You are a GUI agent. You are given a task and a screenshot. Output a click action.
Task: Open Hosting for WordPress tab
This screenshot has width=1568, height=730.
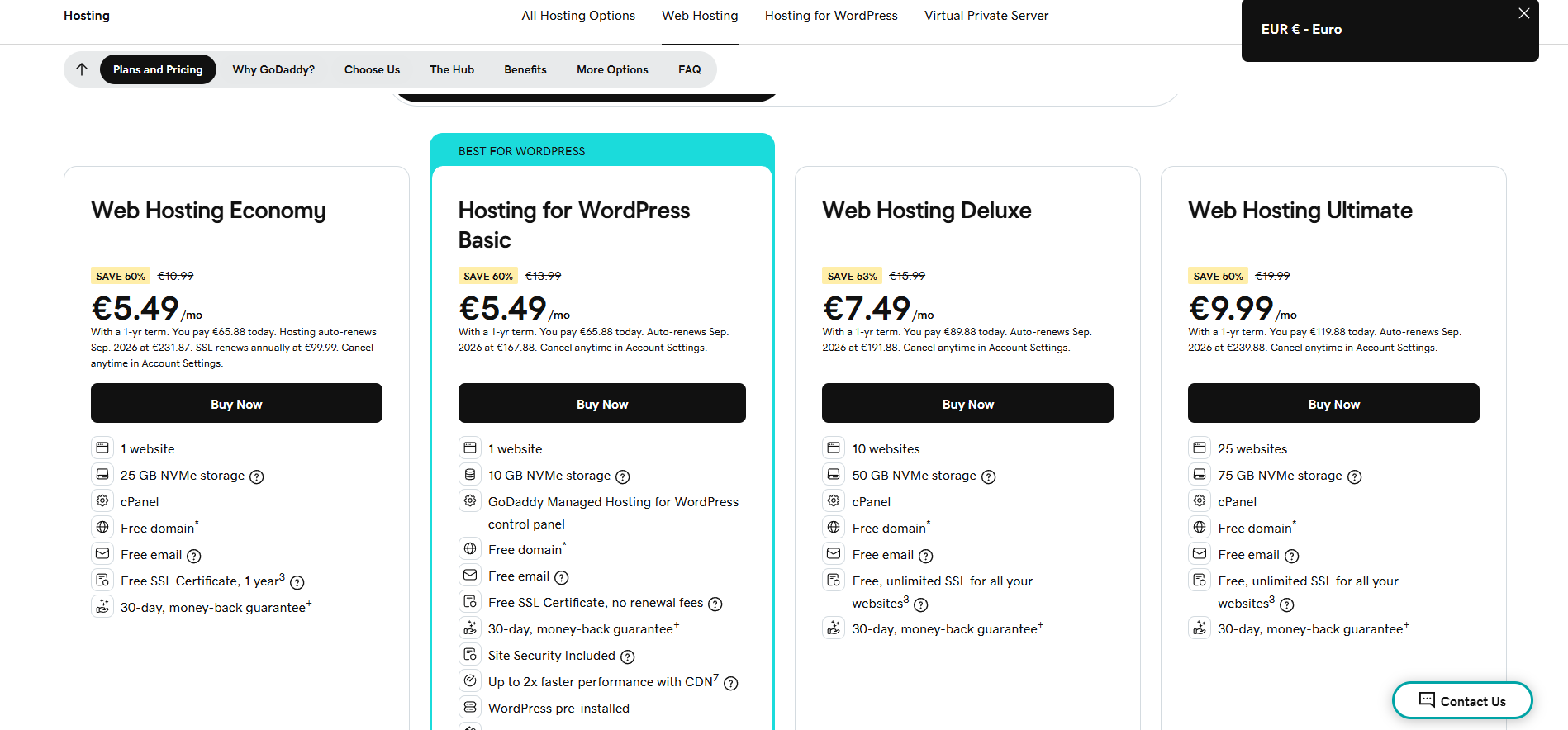[x=830, y=16]
